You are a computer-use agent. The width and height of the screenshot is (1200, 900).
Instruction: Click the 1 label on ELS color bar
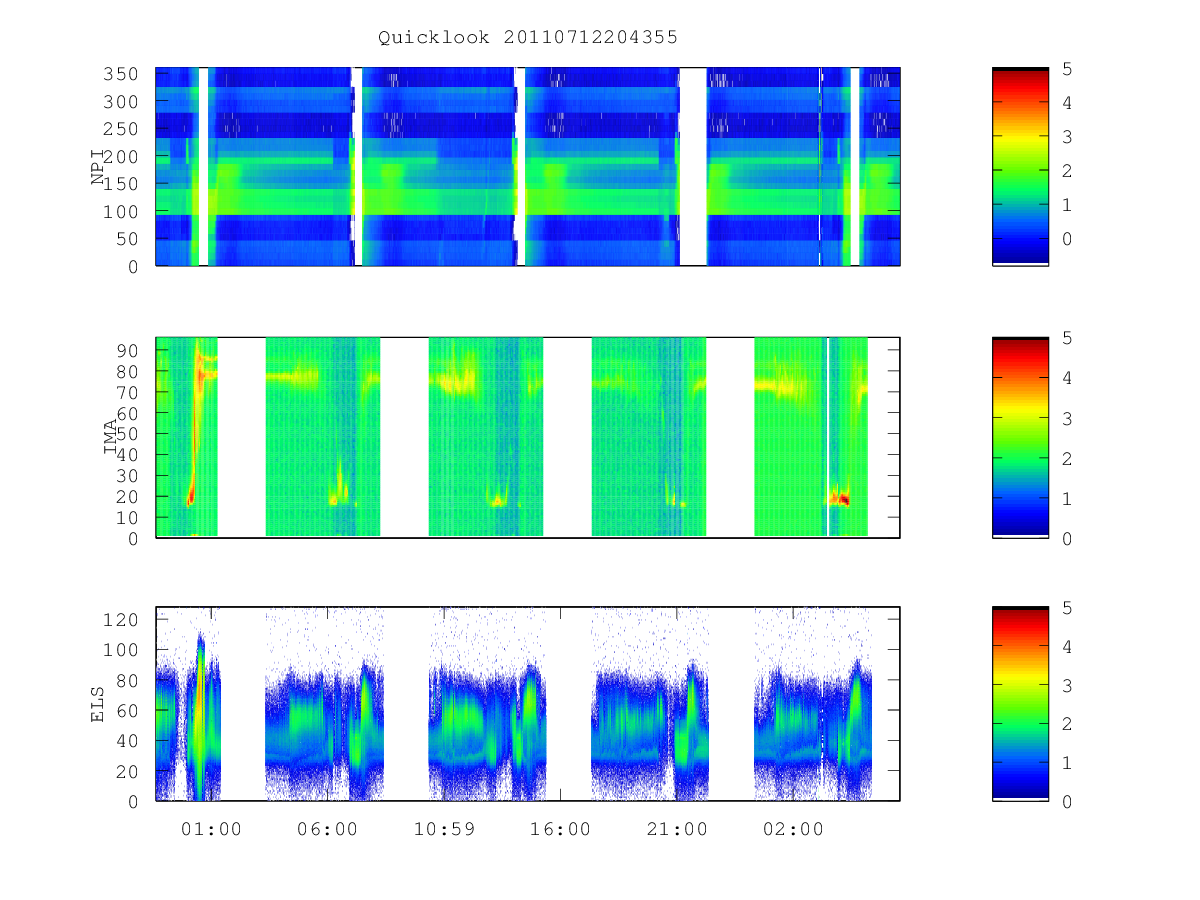(x=1067, y=763)
